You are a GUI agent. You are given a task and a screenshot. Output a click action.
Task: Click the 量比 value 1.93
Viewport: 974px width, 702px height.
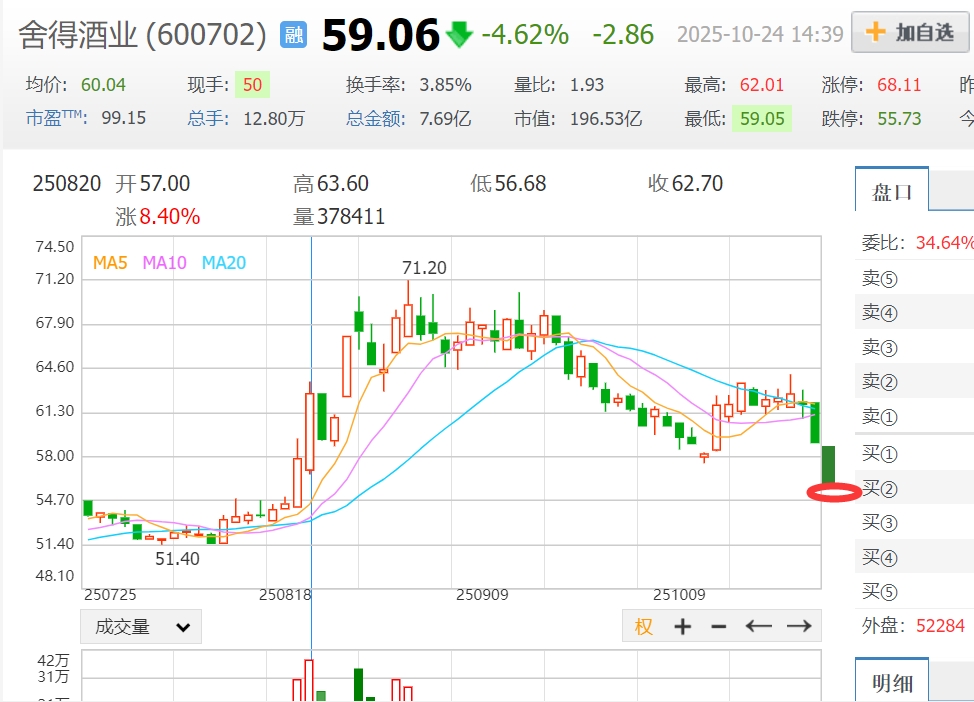(x=587, y=84)
